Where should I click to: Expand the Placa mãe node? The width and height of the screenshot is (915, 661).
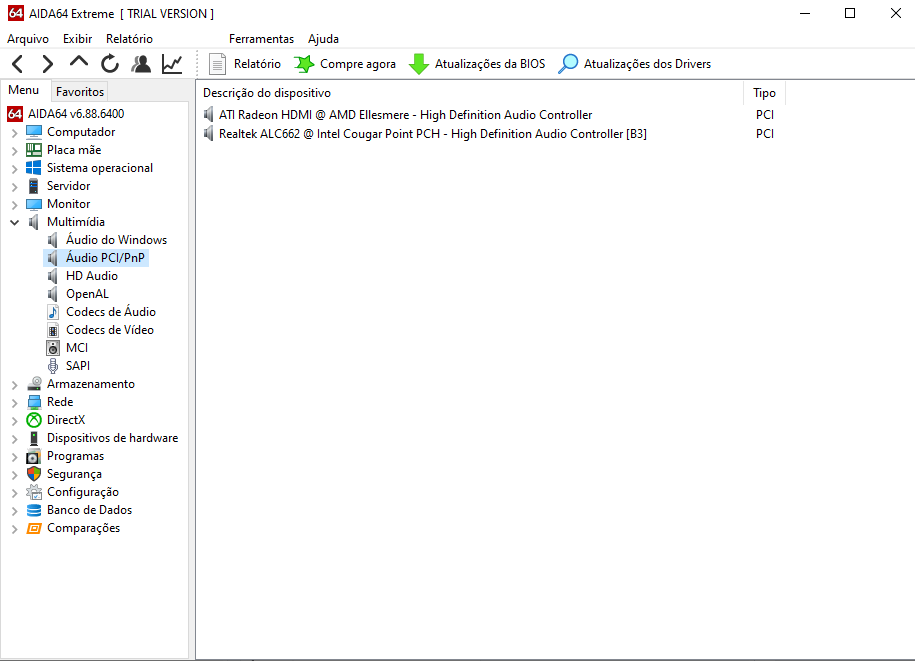click(15, 151)
